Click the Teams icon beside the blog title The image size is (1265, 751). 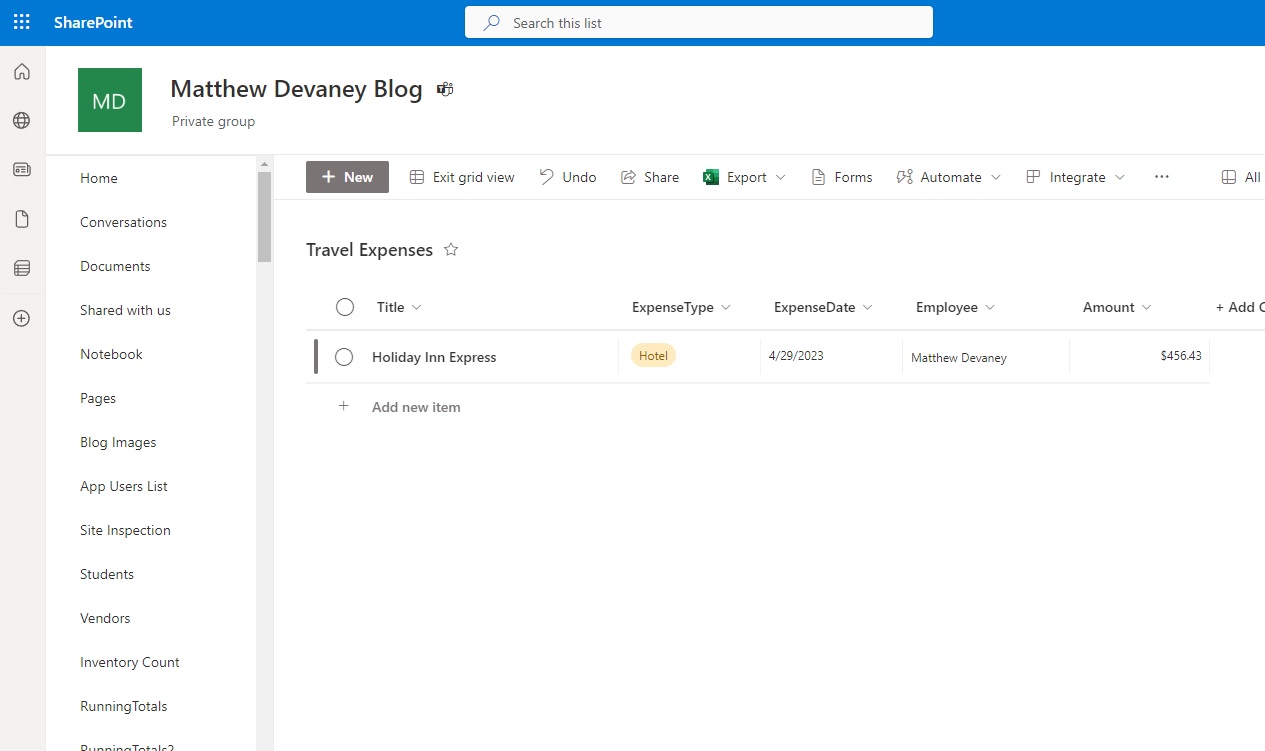[444, 88]
